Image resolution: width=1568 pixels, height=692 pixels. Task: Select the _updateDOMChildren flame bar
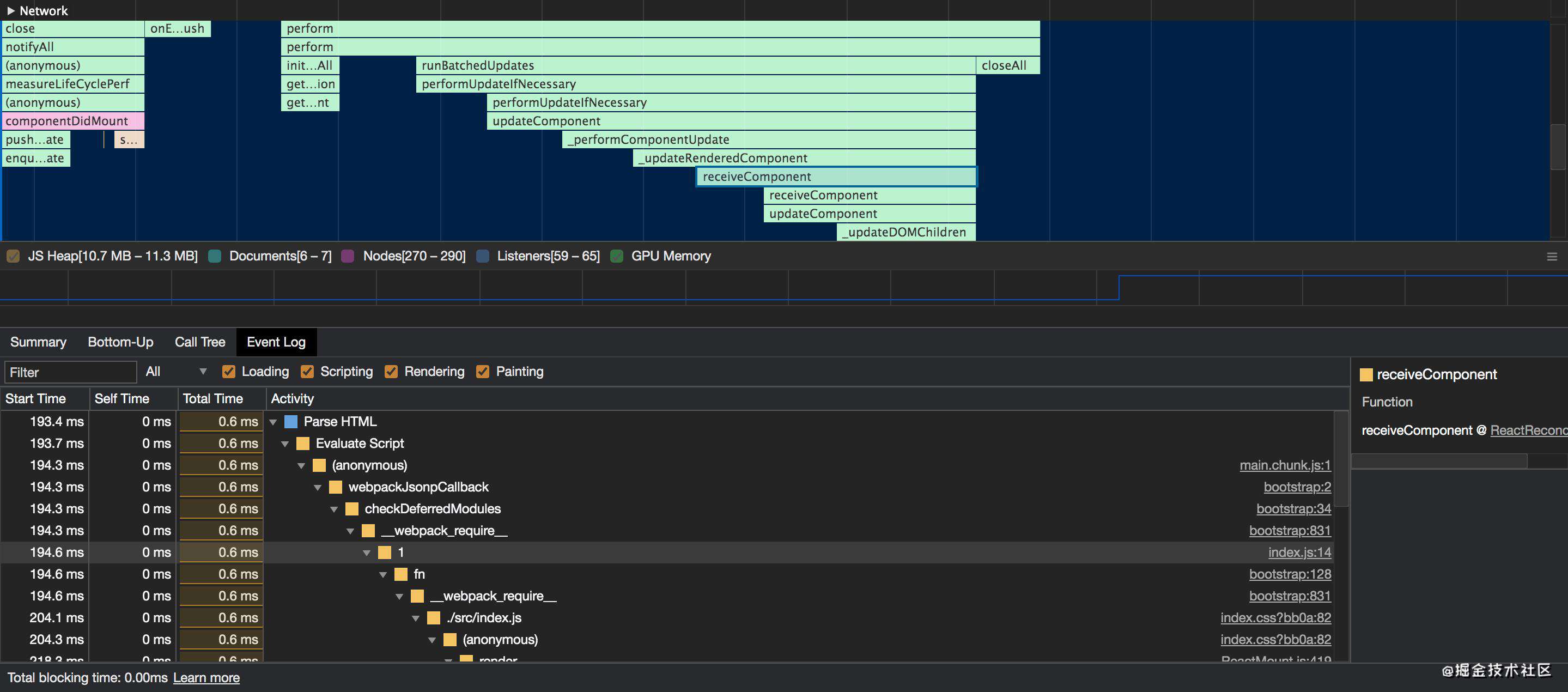907,232
